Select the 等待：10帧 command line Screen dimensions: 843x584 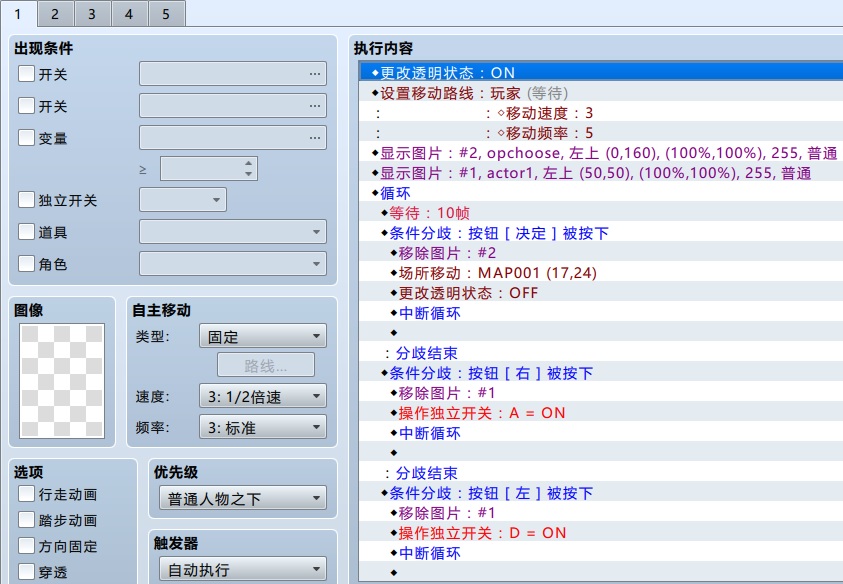(x=601, y=213)
